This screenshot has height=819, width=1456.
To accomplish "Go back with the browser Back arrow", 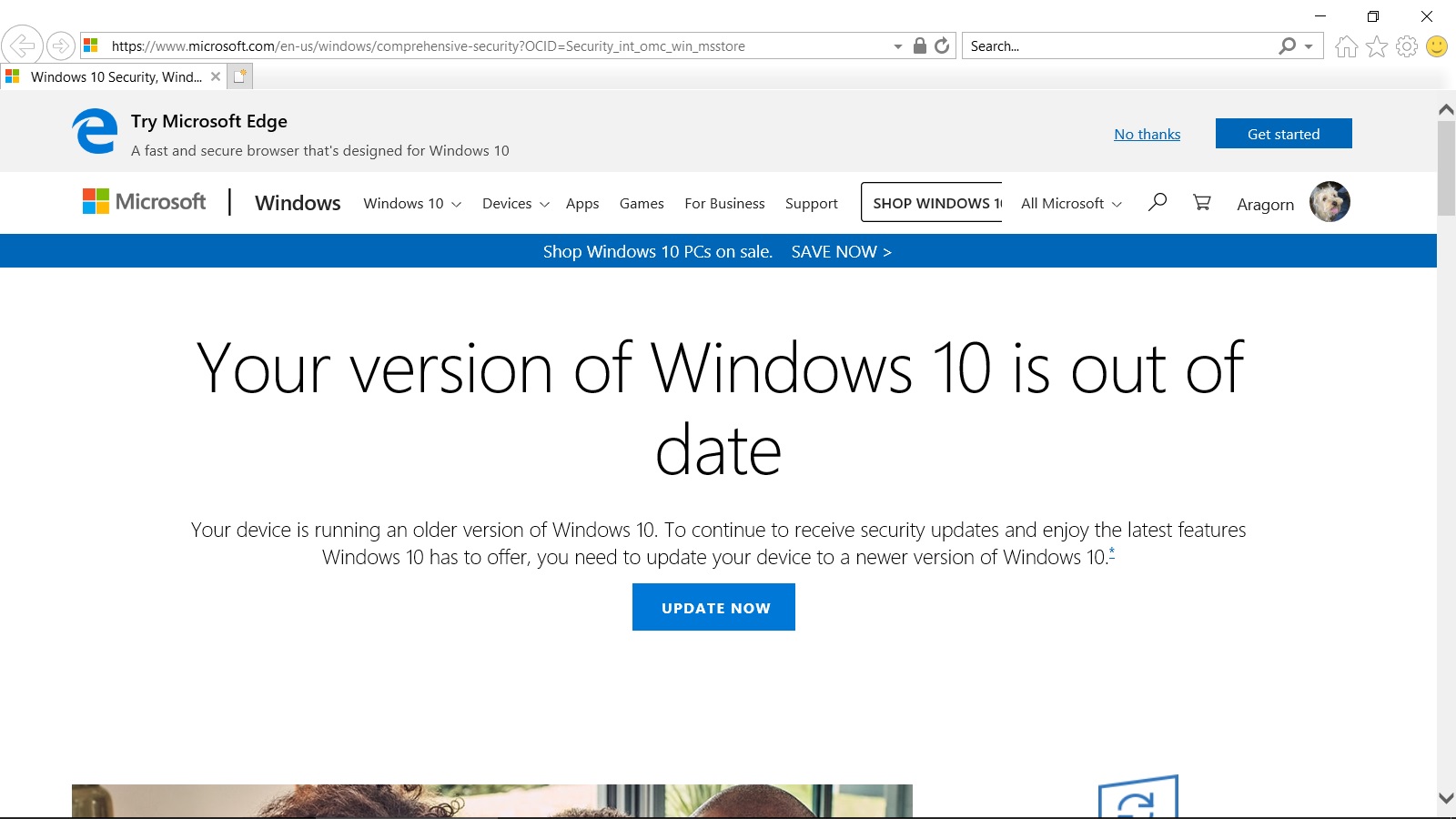I will click(x=22, y=45).
